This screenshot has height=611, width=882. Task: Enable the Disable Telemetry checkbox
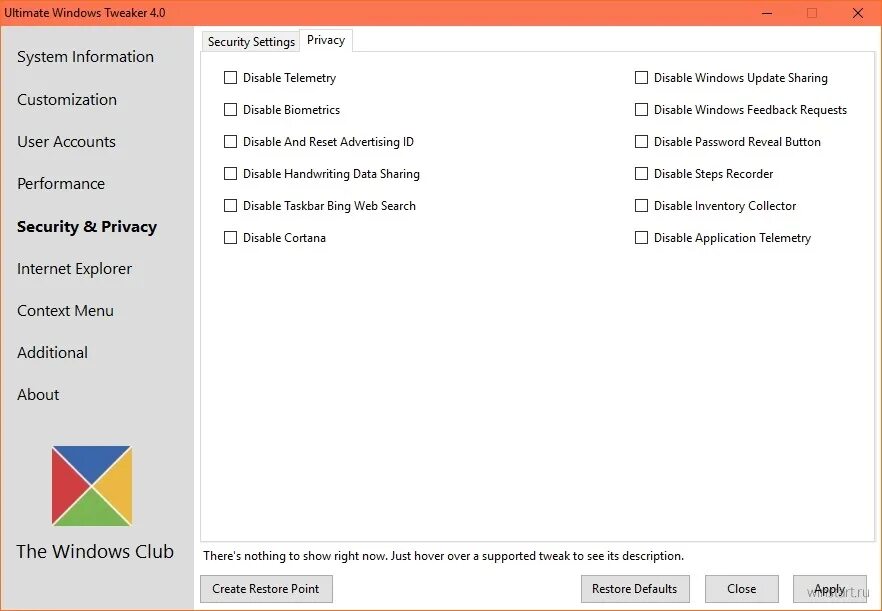pyautogui.click(x=230, y=77)
